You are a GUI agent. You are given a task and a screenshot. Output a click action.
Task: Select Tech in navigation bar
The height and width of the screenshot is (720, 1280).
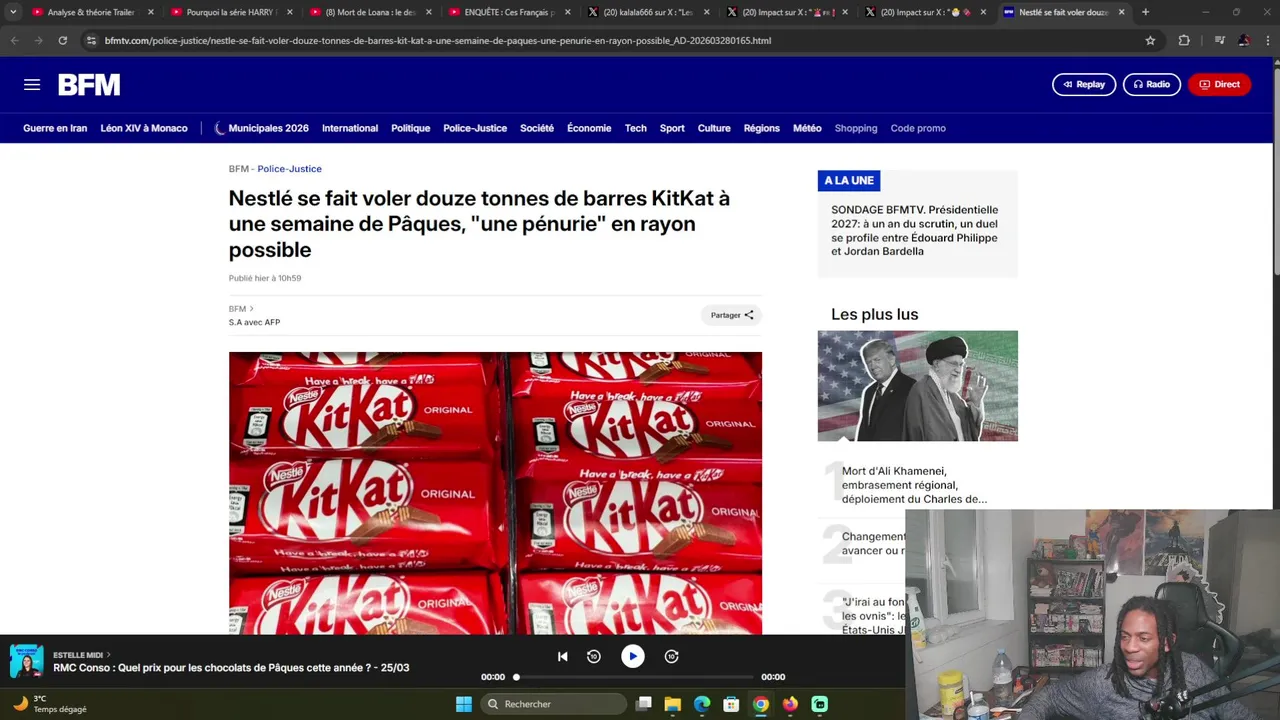[636, 128]
